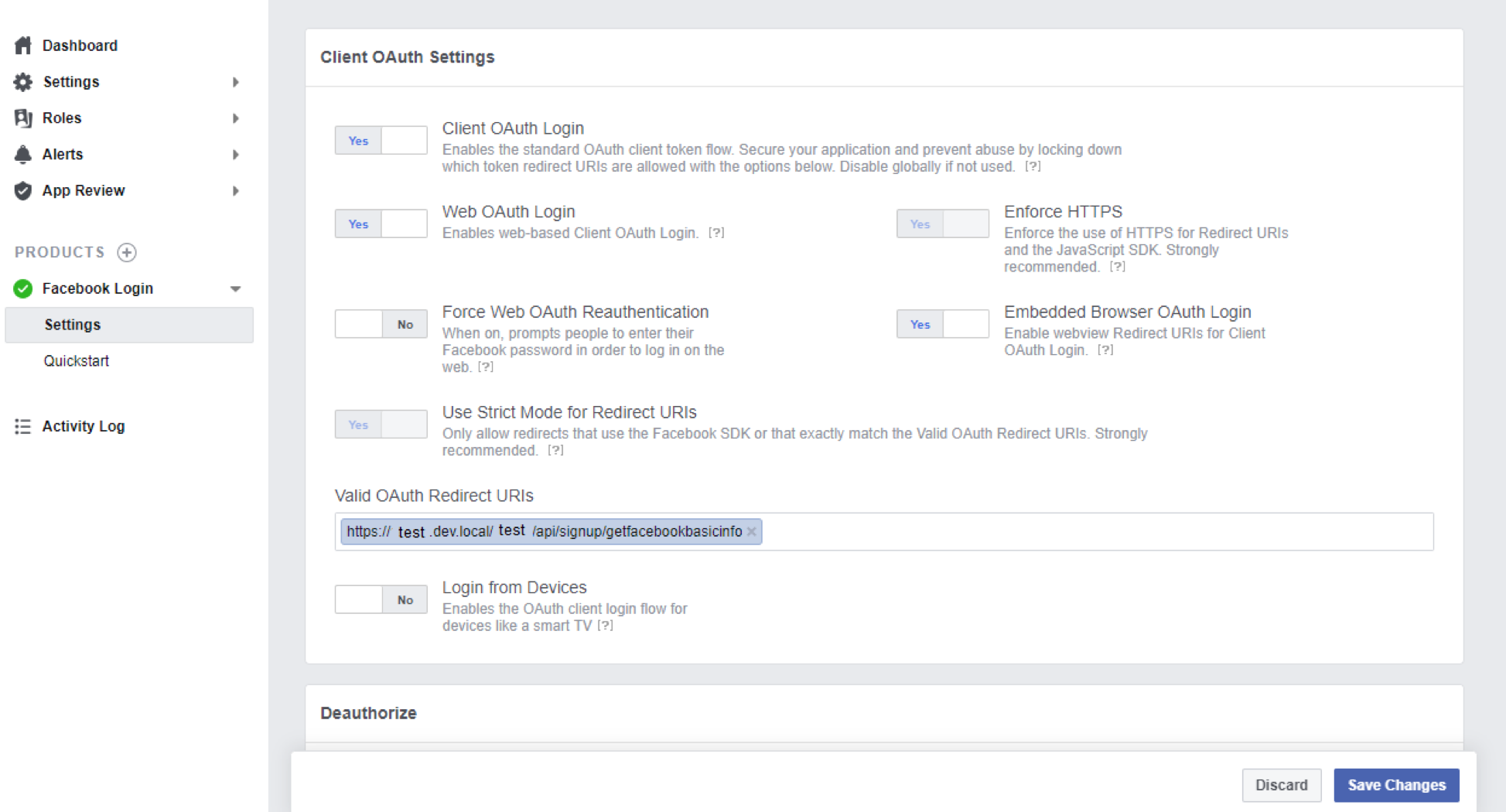Open help [?] for Force Web OAuth Reauthentication

point(485,367)
